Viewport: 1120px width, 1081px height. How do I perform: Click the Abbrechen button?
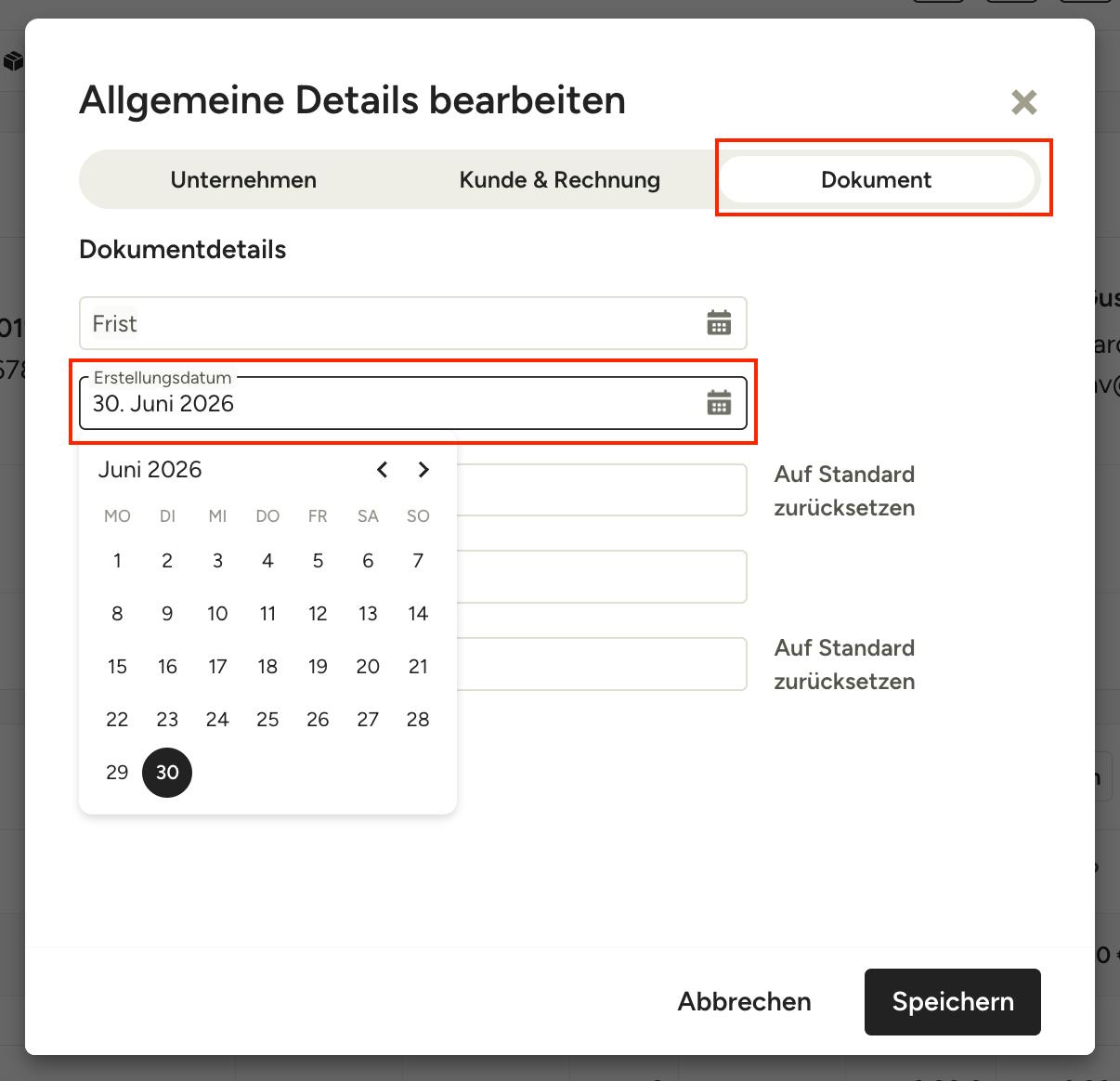(745, 1002)
